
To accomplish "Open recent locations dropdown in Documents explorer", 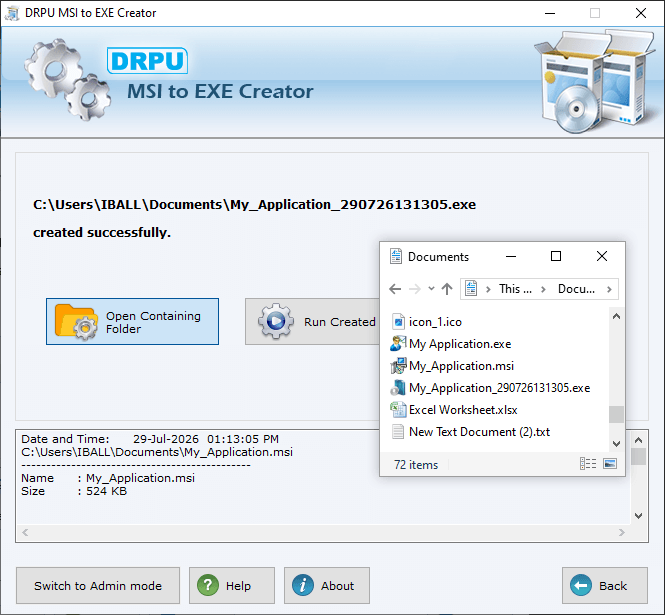I will (x=431, y=289).
